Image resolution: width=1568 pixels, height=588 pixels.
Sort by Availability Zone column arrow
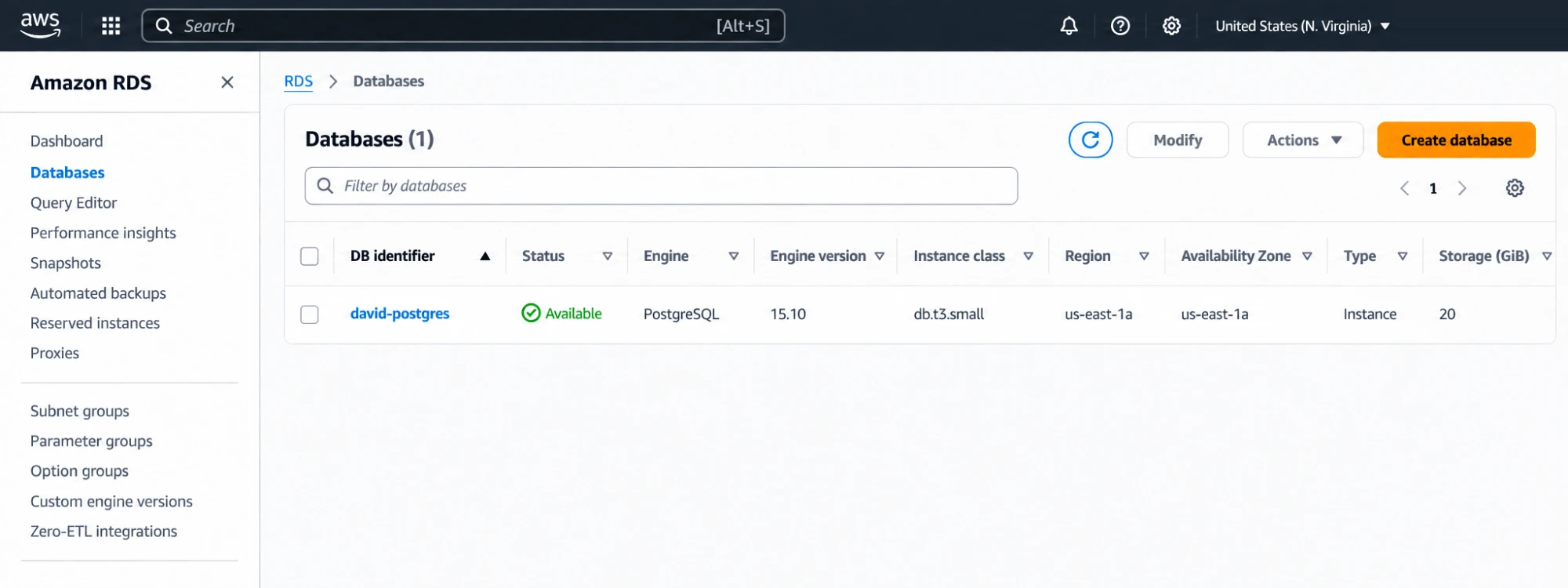click(x=1307, y=256)
